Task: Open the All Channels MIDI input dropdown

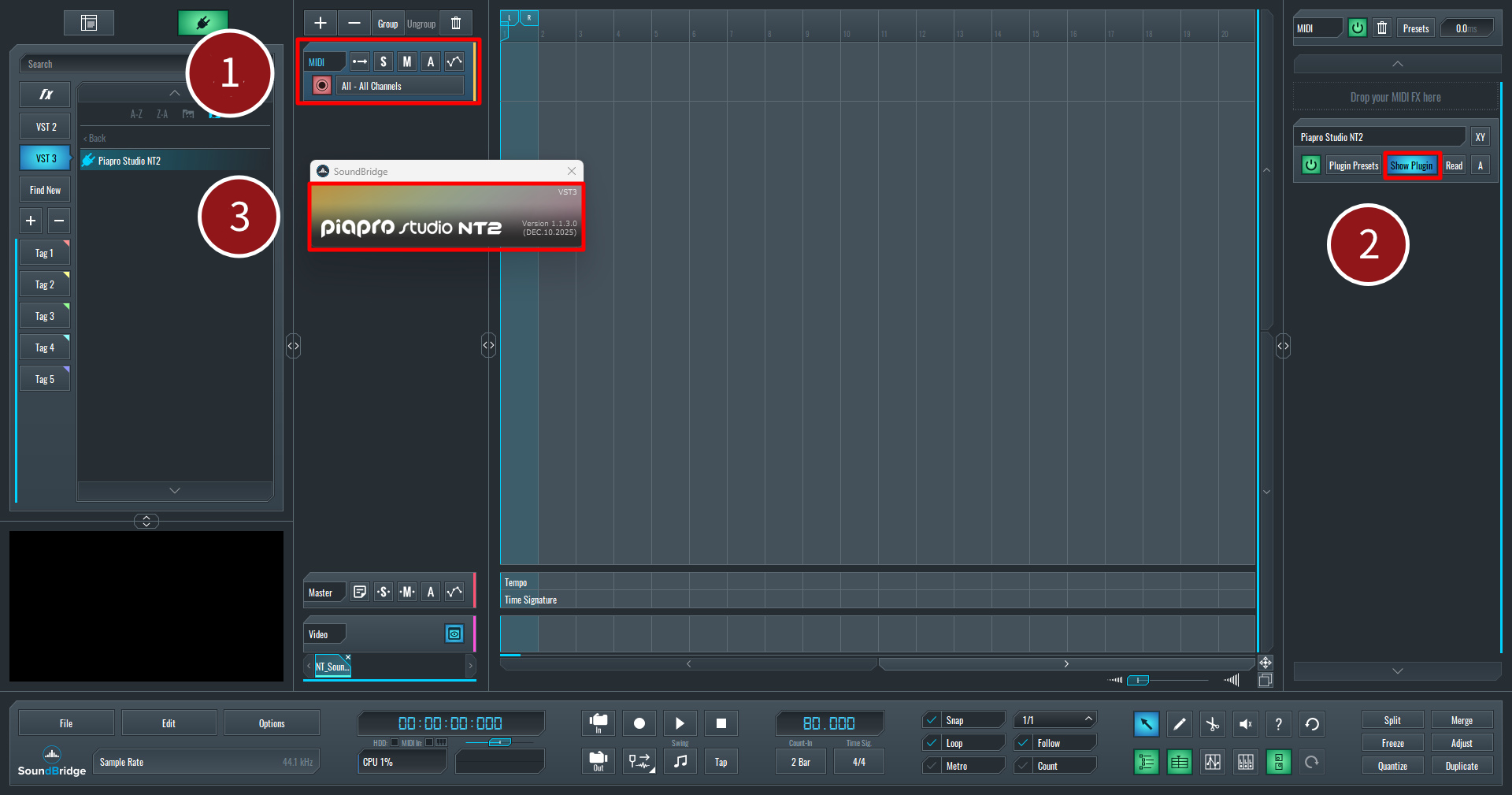Action: click(x=400, y=86)
